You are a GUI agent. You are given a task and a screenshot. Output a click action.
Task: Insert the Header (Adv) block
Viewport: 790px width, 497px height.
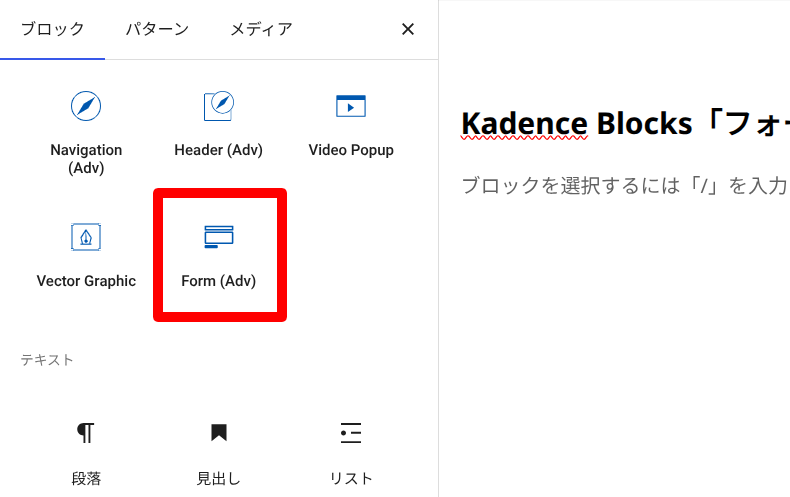coord(219,125)
